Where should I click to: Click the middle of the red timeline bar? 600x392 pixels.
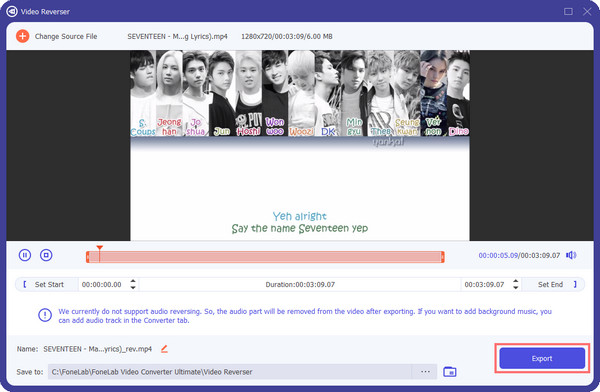265,257
